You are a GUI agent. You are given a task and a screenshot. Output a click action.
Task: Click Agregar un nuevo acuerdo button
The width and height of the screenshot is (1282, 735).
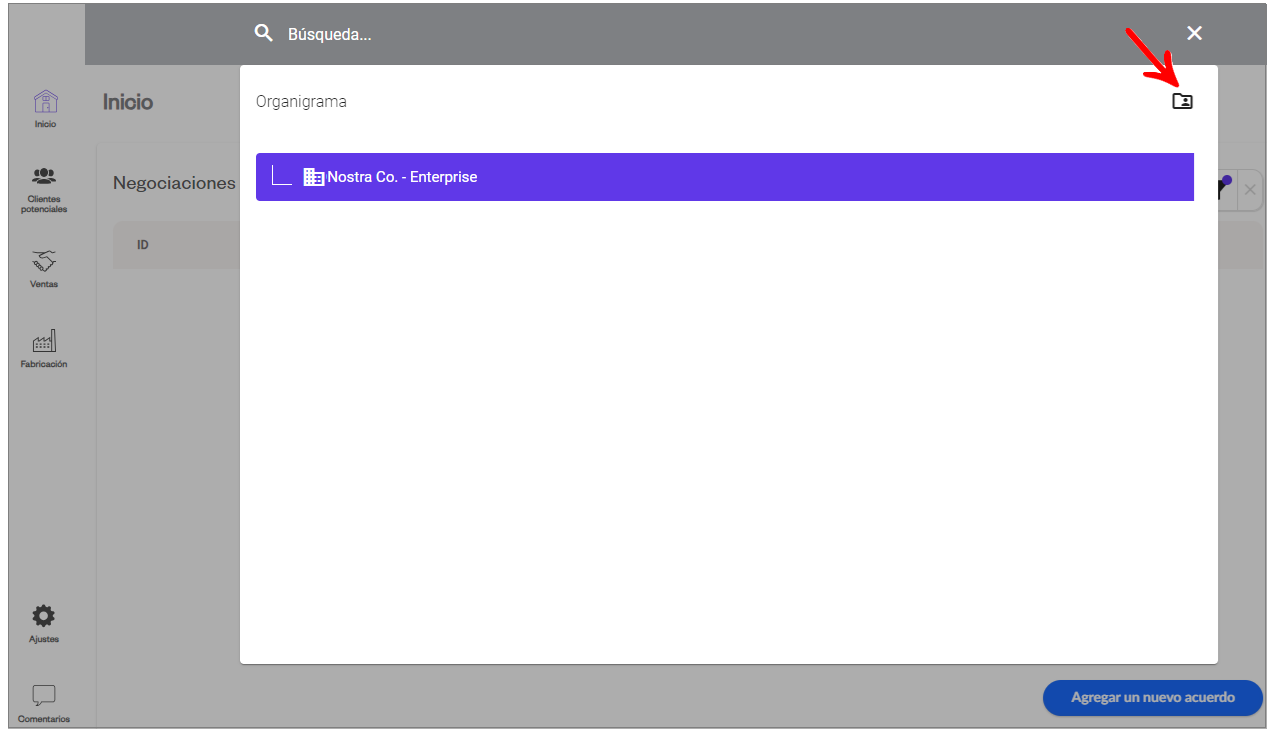coord(1153,698)
